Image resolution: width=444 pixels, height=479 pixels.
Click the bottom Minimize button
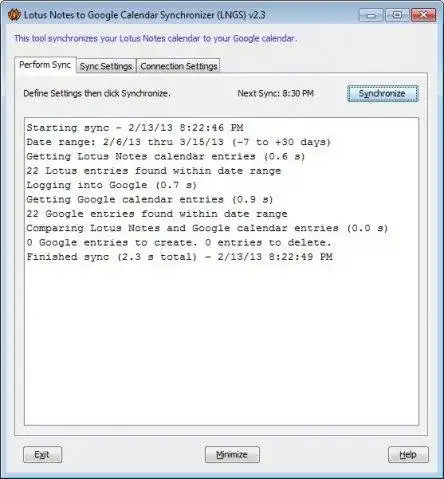click(232, 455)
